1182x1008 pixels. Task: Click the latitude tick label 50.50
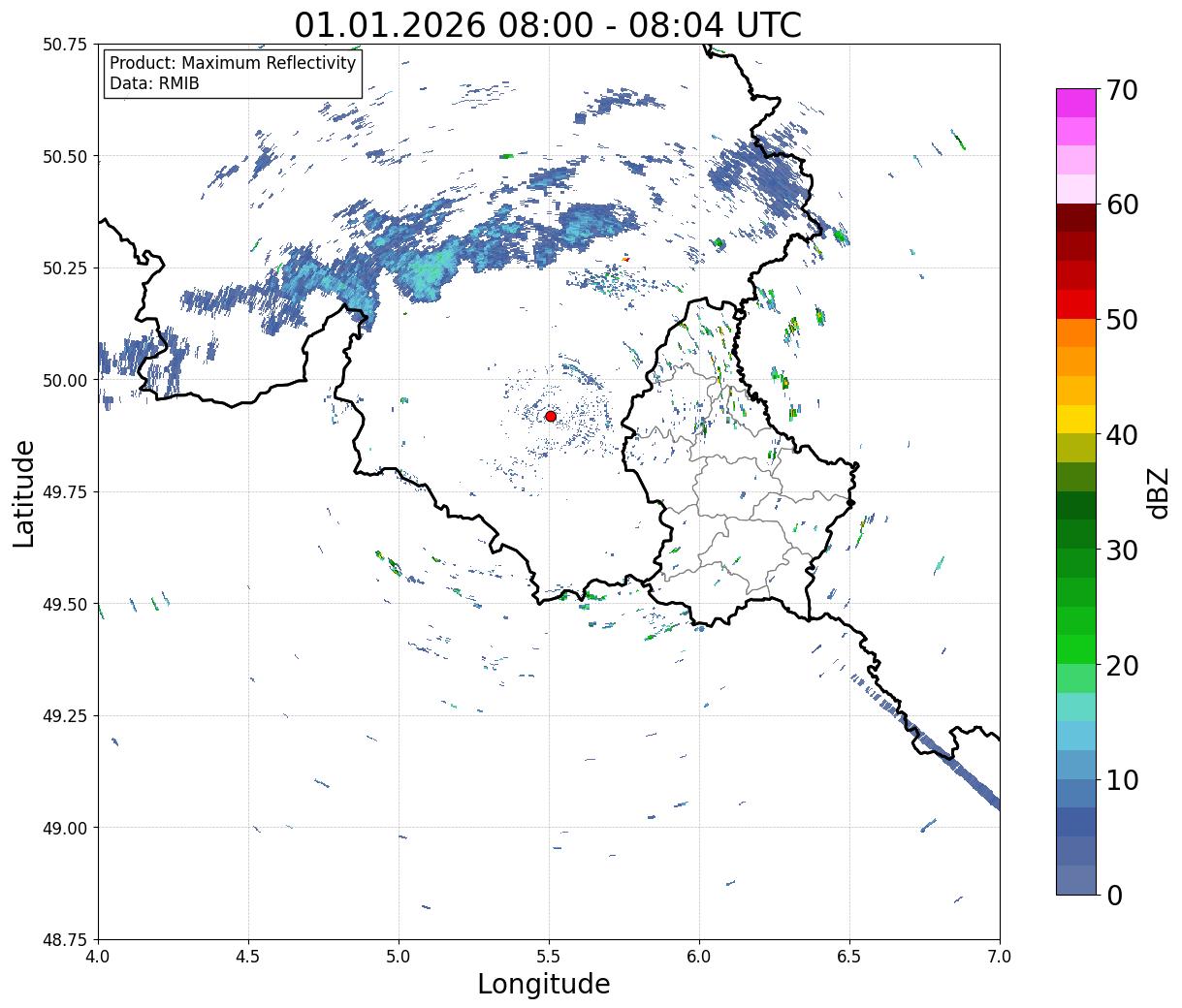[x=65, y=156]
